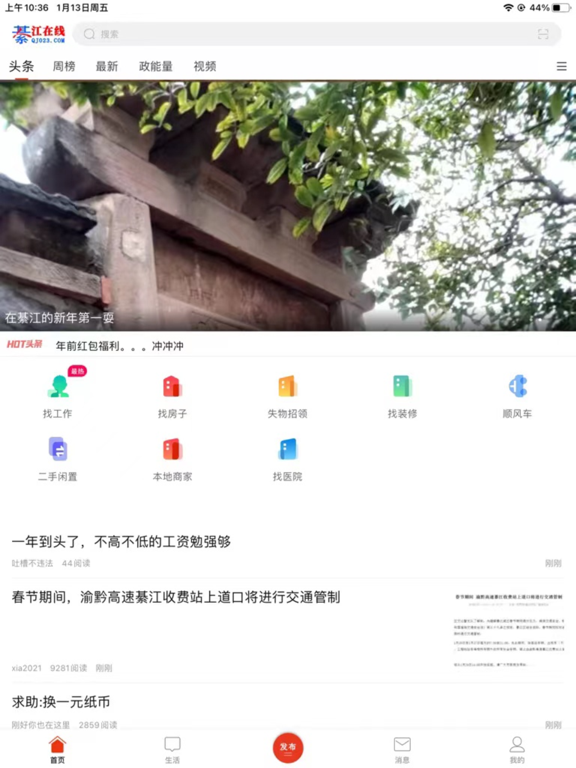Focus the 搜索 search field
The height and width of the screenshot is (768, 576).
click(x=316, y=34)
